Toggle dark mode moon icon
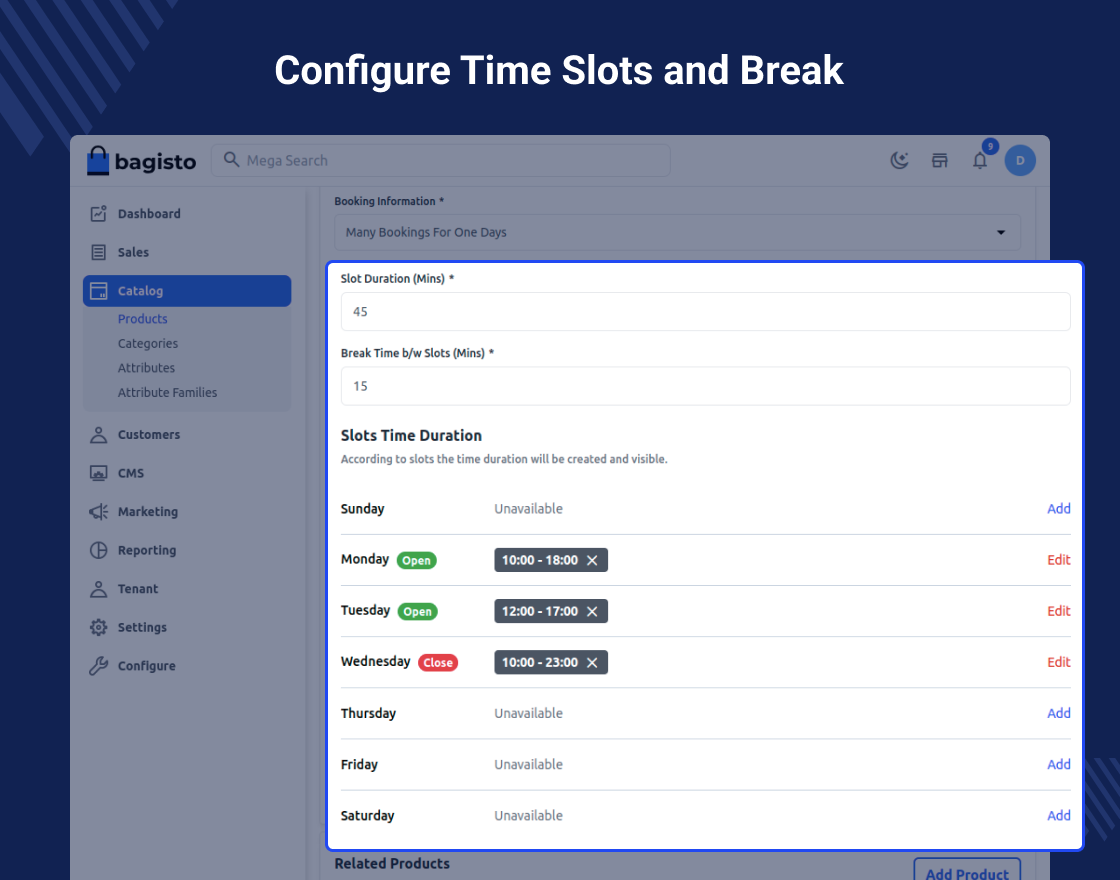Image resolution: width=1120 pixels, height=880 pixels. (x=899, y=161)
